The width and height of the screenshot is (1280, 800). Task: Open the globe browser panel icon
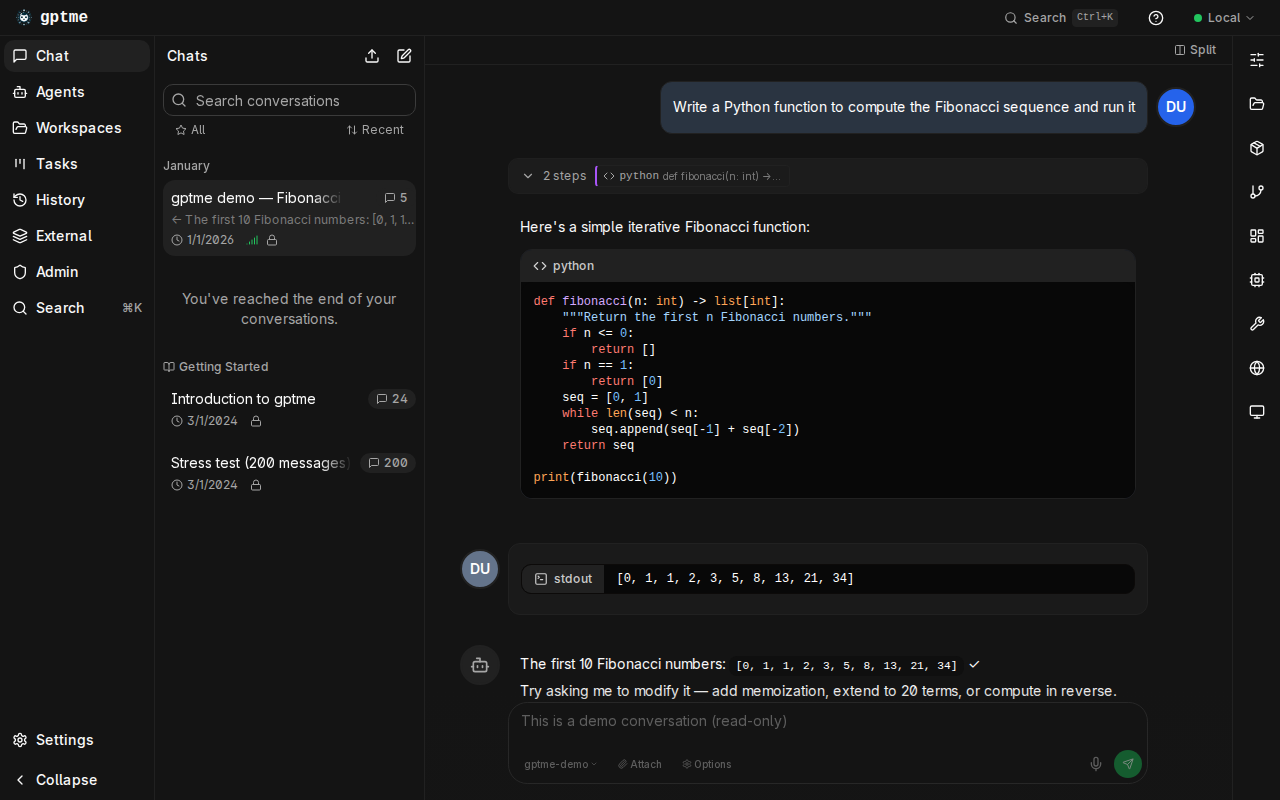point(1257,368)
